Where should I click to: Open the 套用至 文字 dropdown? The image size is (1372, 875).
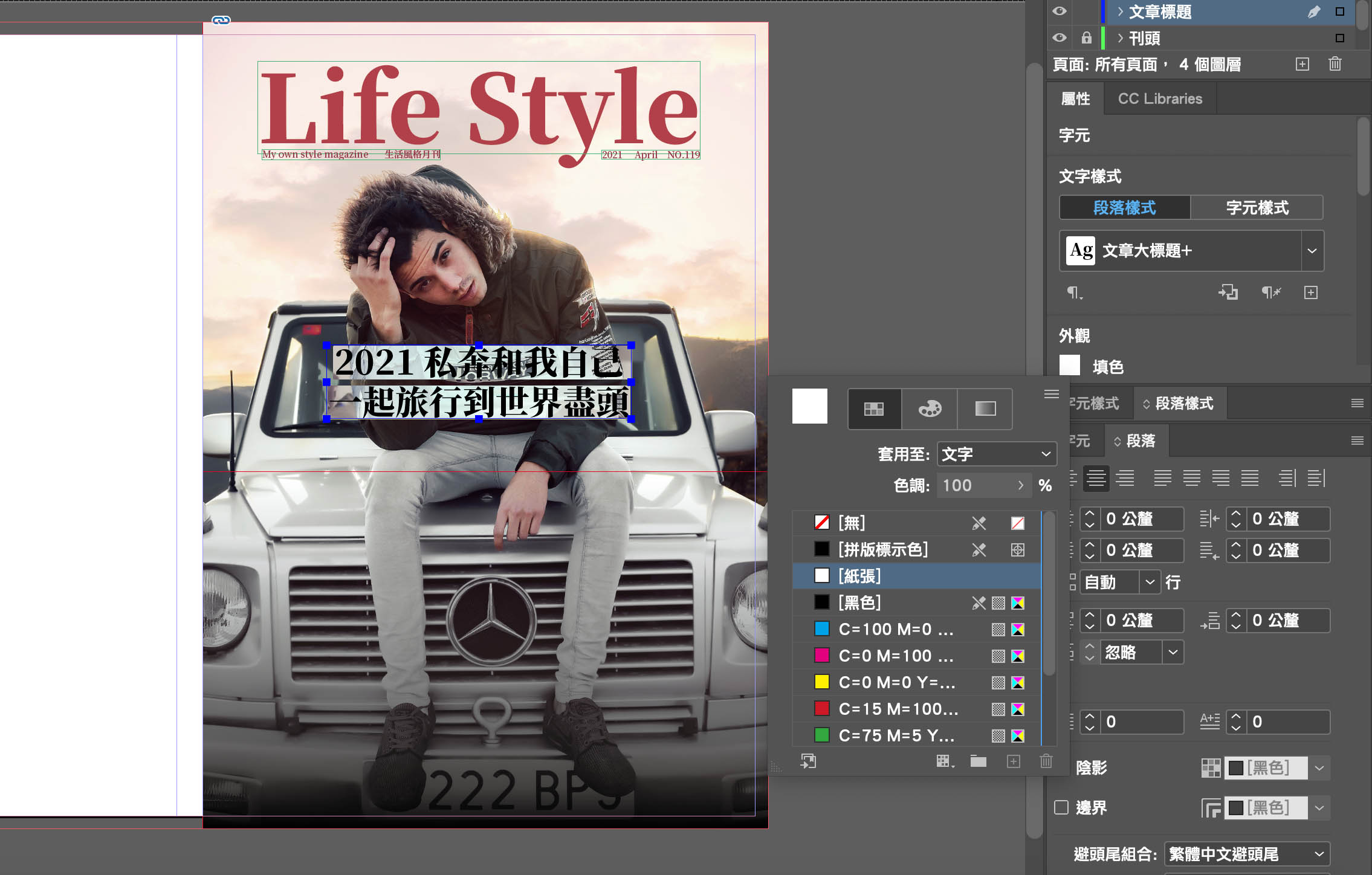(996, 454)
